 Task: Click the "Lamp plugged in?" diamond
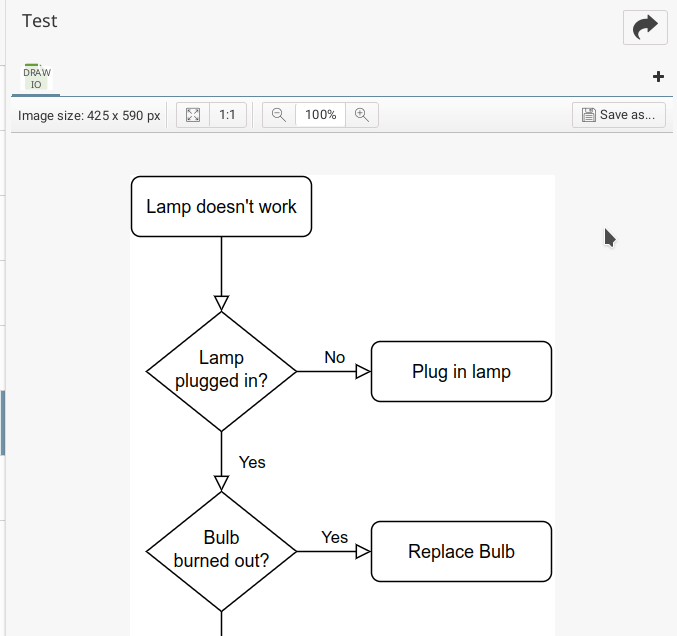click(x=221, y=371)
